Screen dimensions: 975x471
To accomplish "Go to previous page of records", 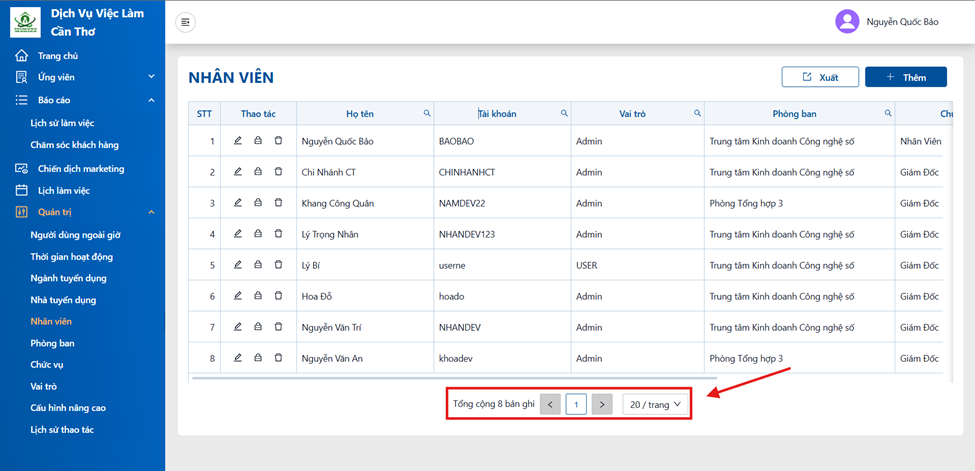I will (x=550, y=404).
